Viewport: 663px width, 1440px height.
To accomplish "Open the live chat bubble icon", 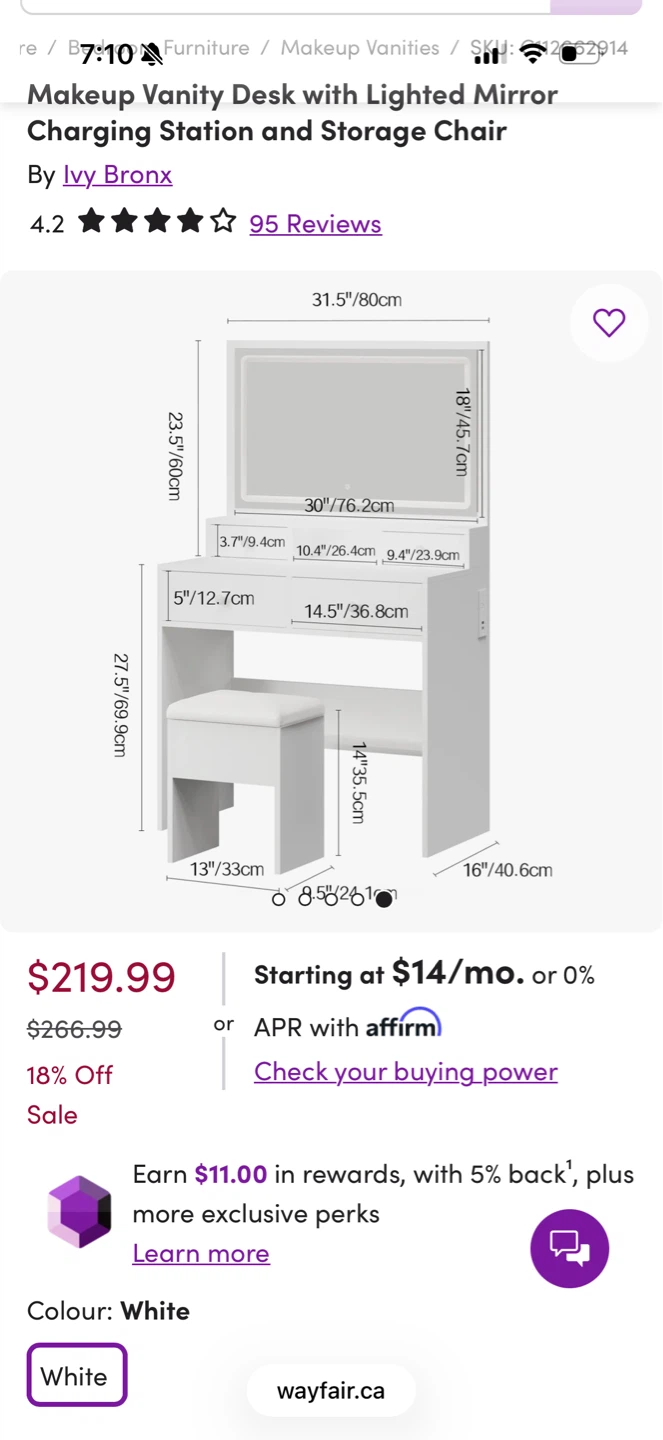I will pos(570,1248).
